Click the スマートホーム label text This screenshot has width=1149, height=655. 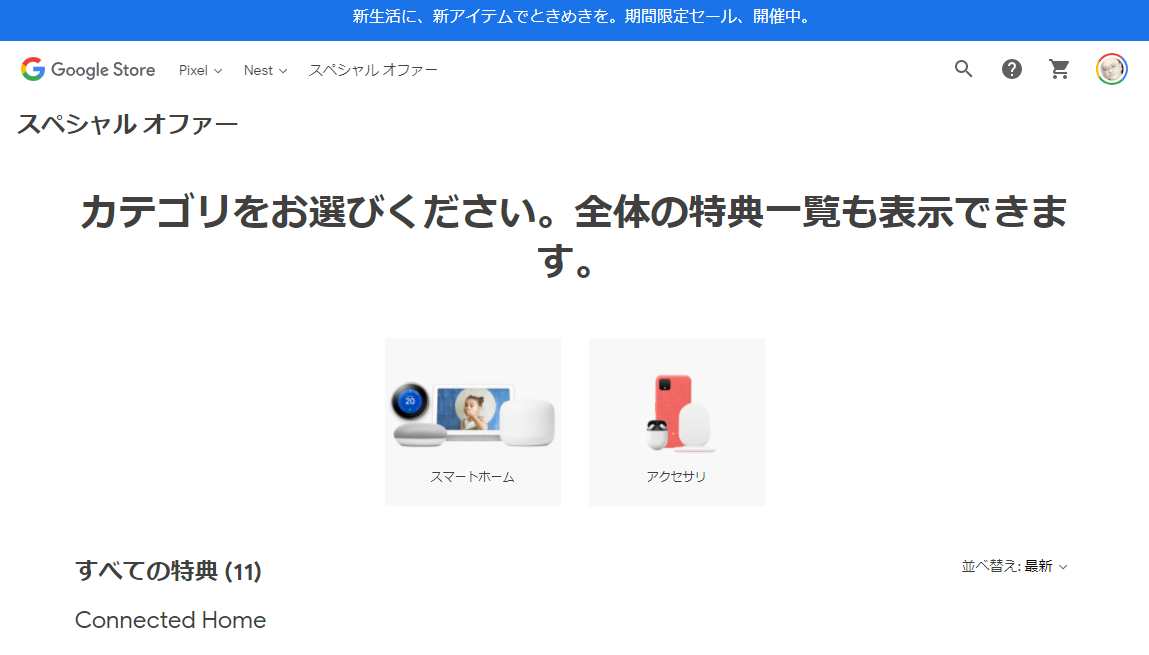(x=472, y=477)
